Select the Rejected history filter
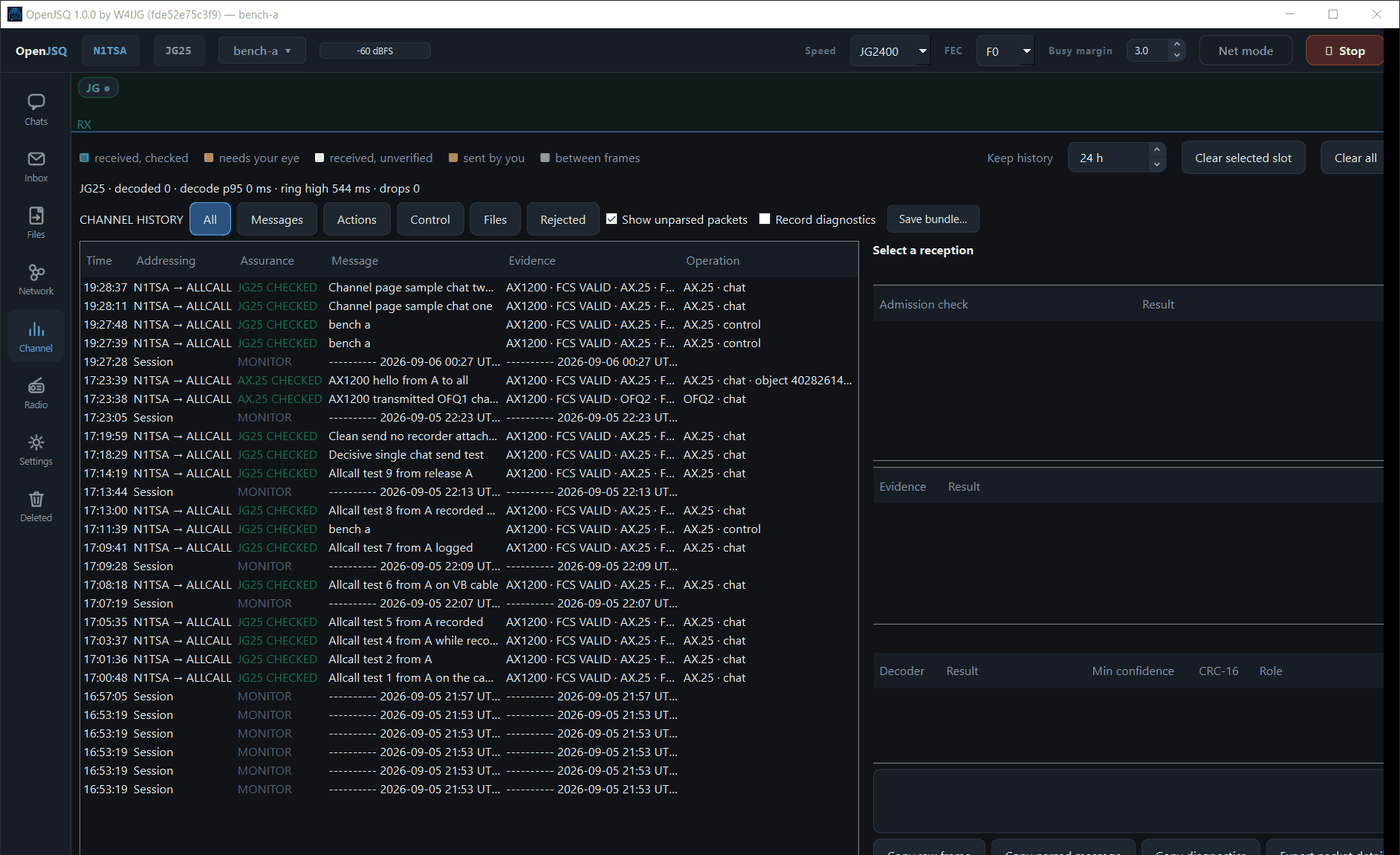The width and height of the screenshot is (1400, 855). (x=563, y=219)
